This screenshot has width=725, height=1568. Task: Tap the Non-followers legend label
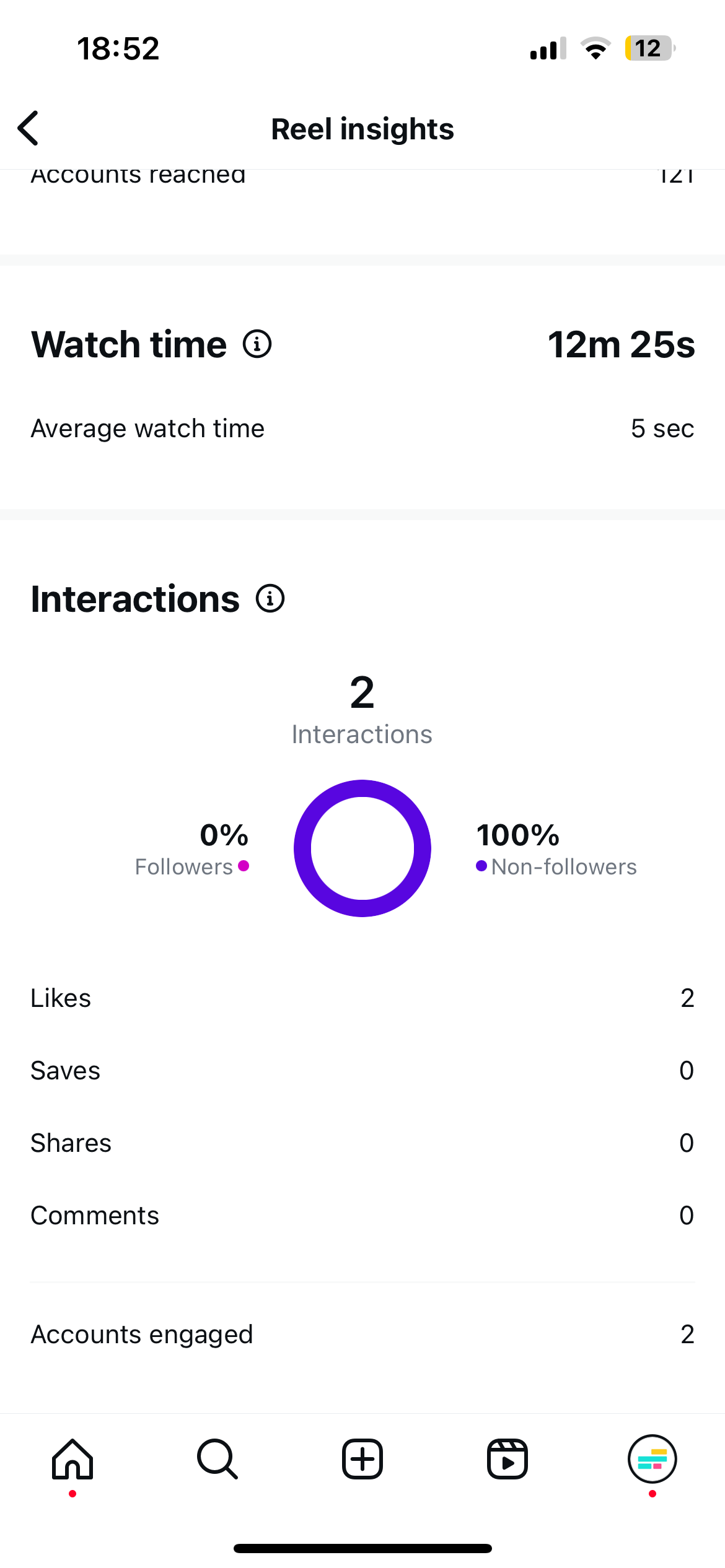(x=563, y=867)
